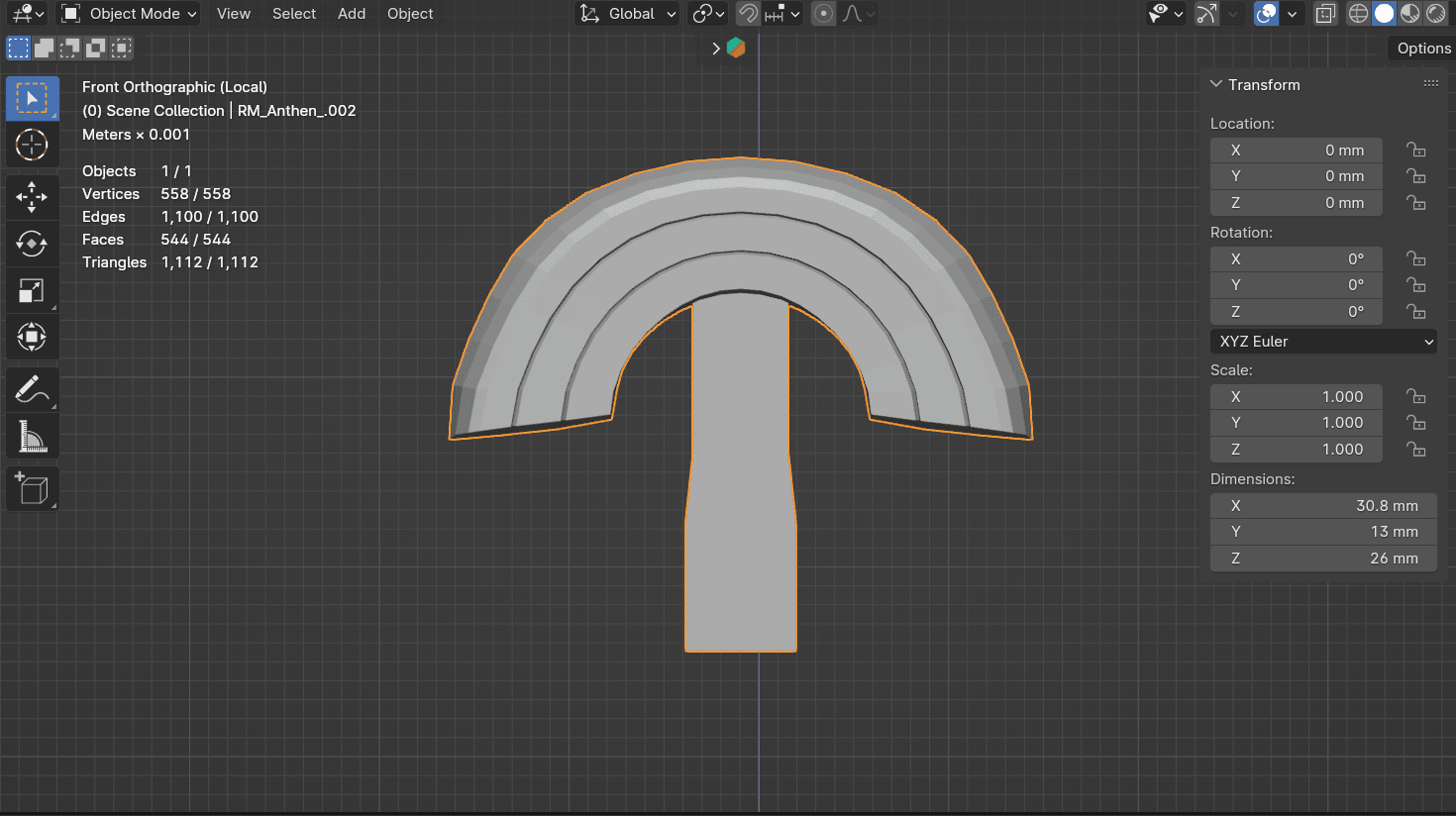Select the Cursor tool in toolbar
This screenshot has width=1456, height=816.
(x=32, y=145)
